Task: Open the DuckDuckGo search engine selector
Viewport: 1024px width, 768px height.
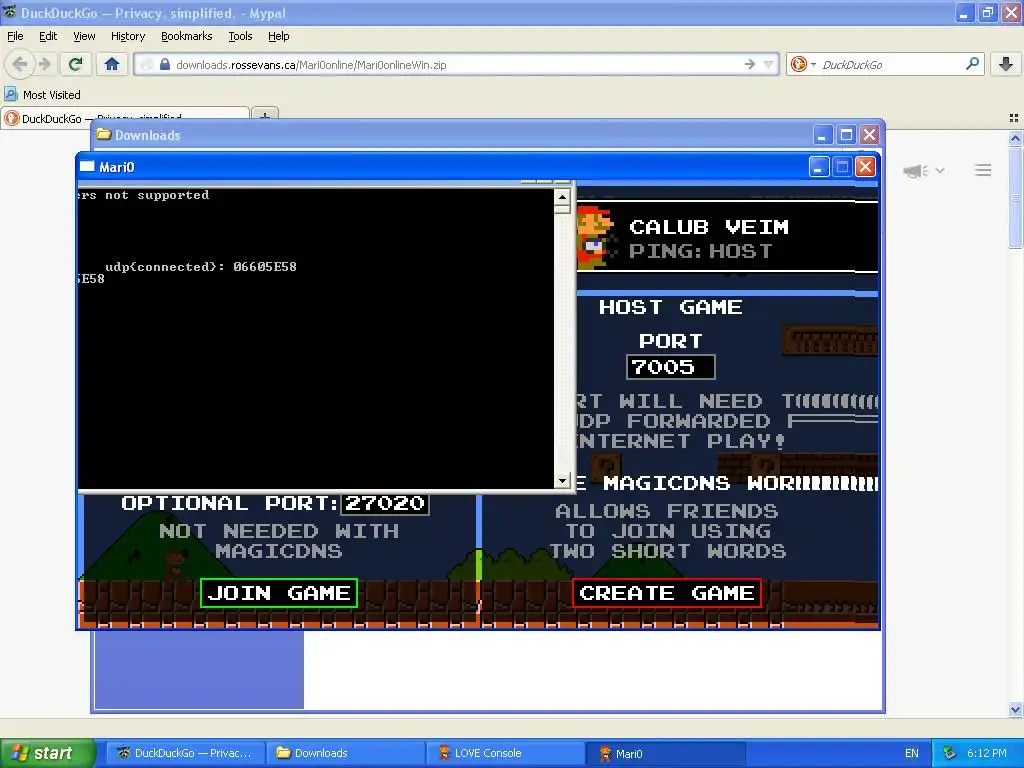Action: [x=803, y=64]
